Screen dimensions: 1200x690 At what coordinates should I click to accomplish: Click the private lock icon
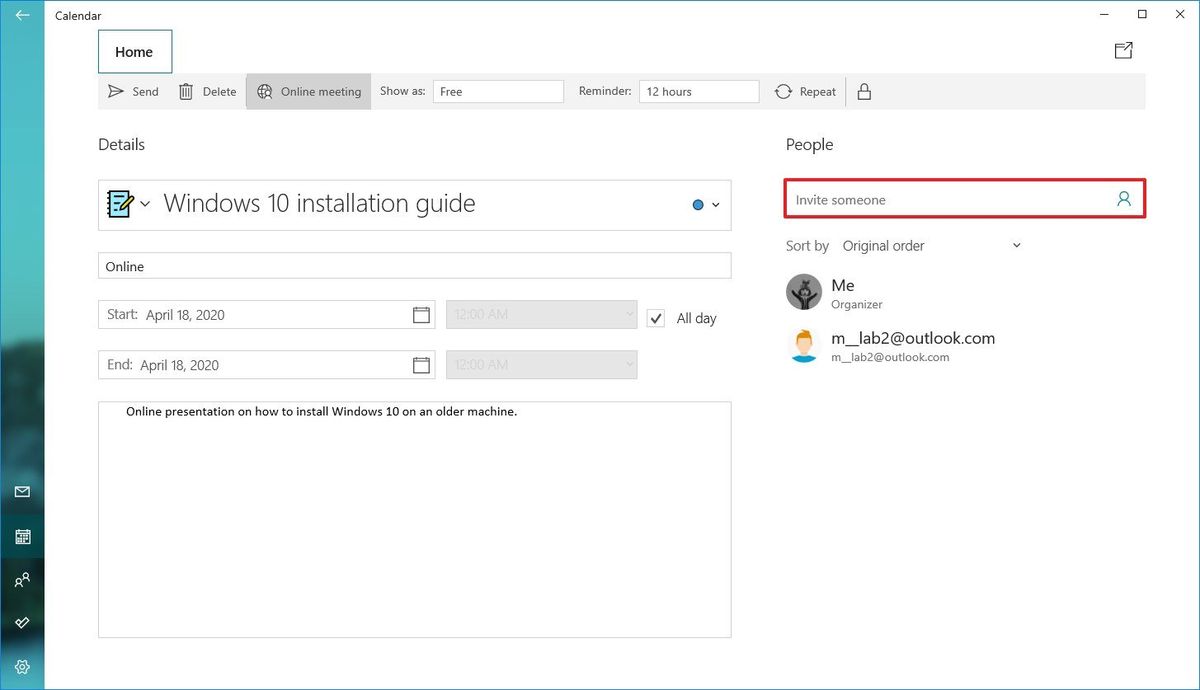point(864,92)
